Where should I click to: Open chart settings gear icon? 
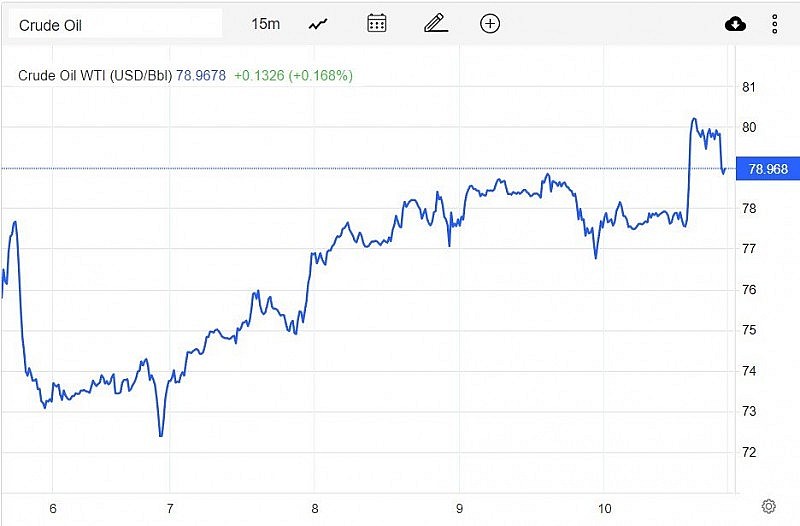(x=768, y=506)
